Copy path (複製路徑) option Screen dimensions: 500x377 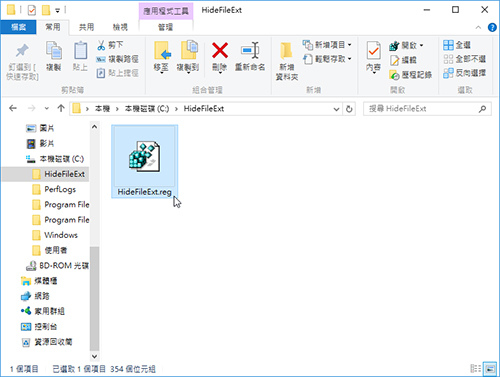pyautogui.click(x=117, y=59)
